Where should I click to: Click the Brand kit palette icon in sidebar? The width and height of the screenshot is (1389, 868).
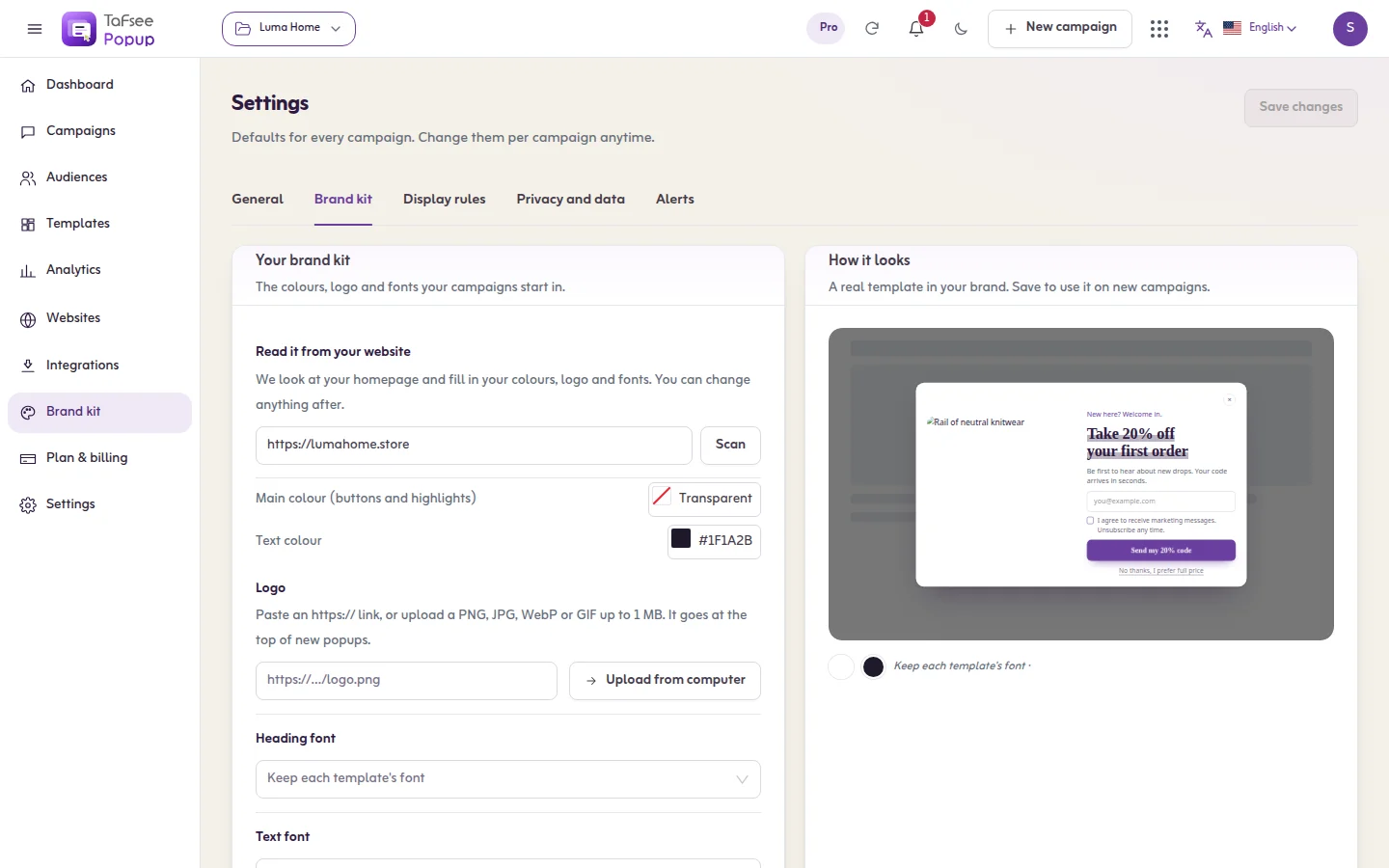(x=28, y=412)
